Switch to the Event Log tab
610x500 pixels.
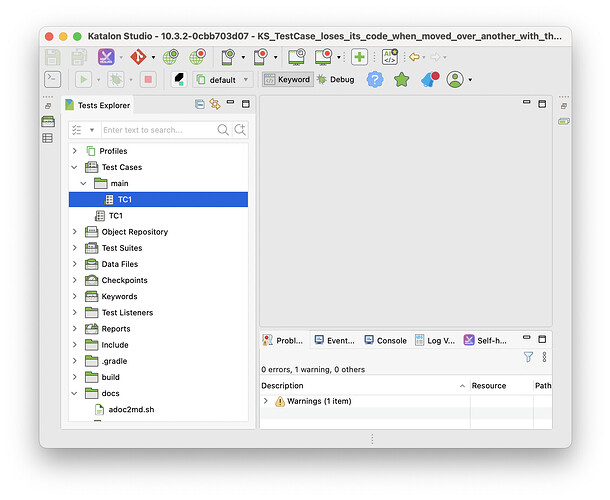pyautogui.click(x=335, y=340)
